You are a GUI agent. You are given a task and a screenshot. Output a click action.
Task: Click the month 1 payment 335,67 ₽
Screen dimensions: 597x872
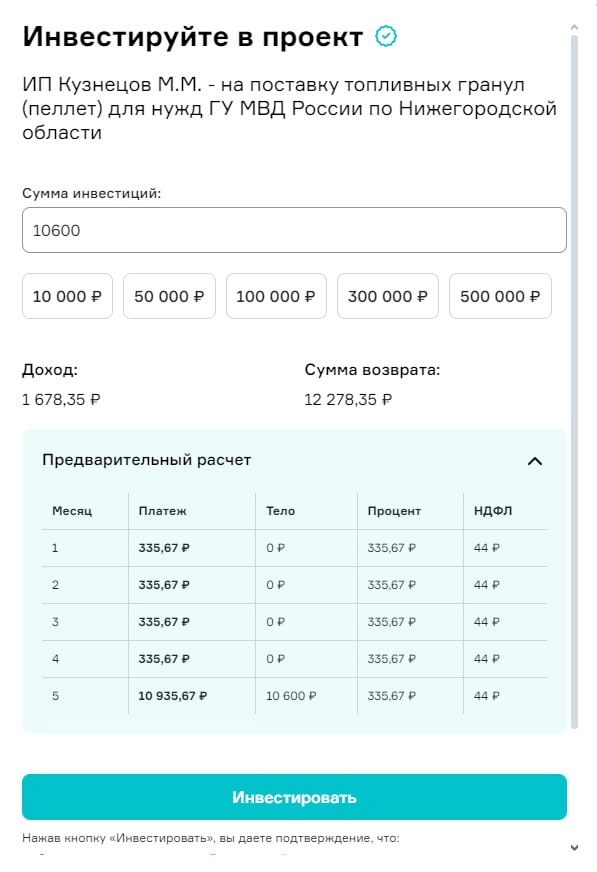(164, 548)
